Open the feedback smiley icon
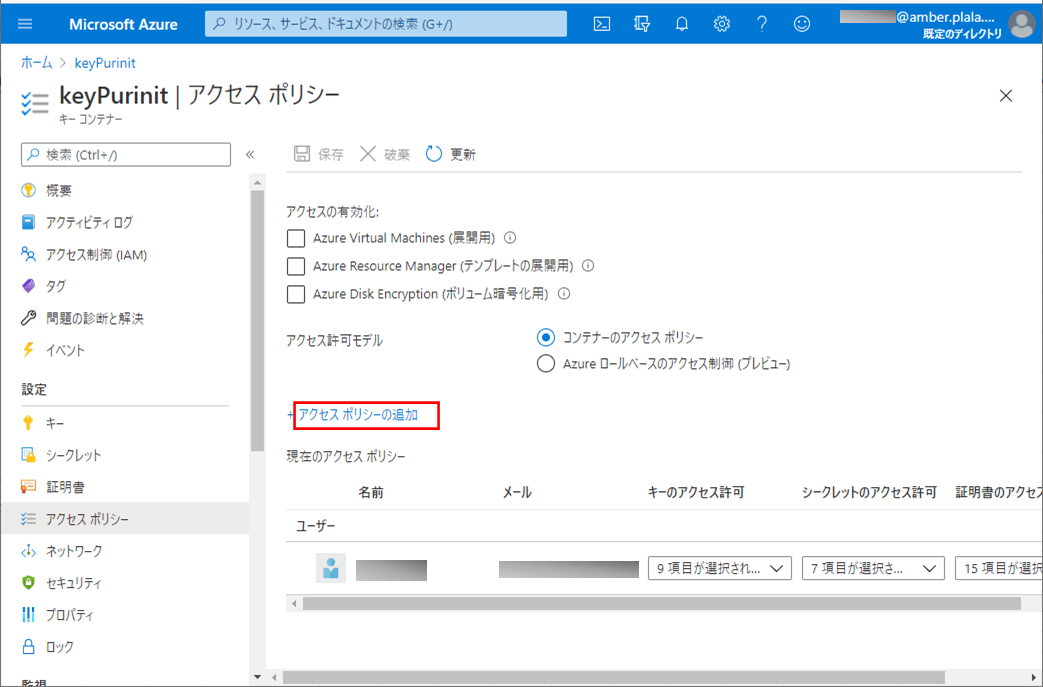This screenshot has width=1043, height=687. 802,24
